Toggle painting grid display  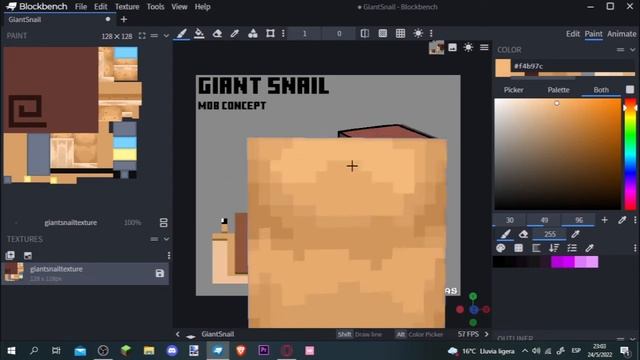coord(400,33)
